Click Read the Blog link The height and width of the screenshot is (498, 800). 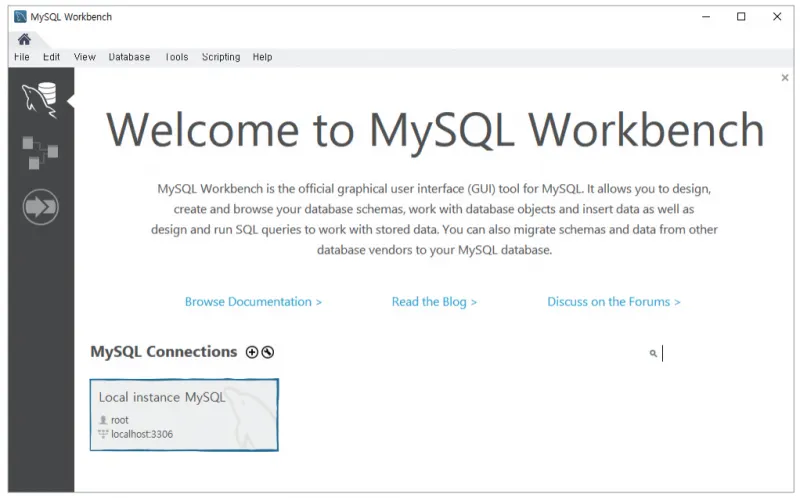(x=434, y=302)
